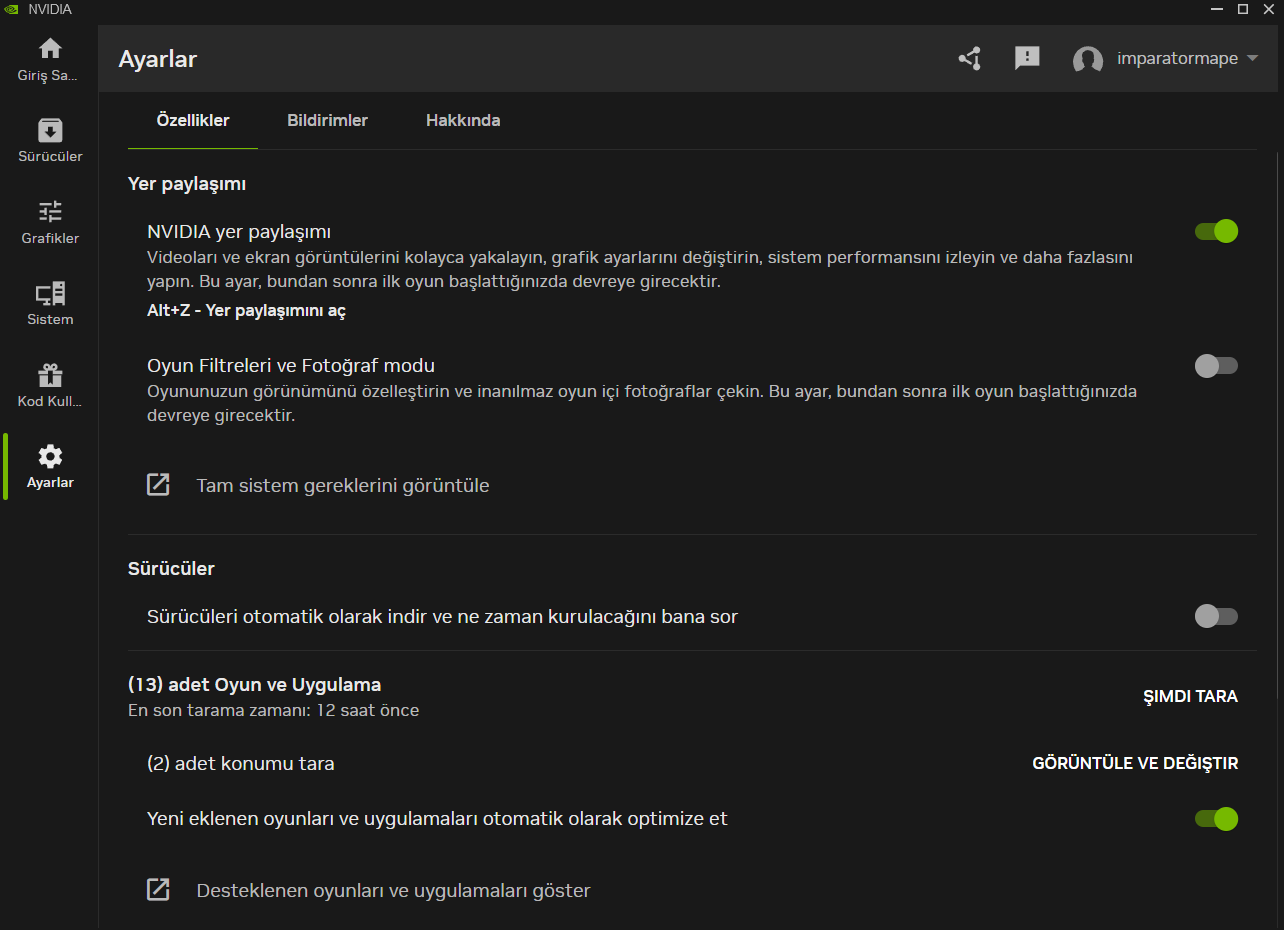
Task: Switch to the Bildirimler tab
Action: click(328, 120)
